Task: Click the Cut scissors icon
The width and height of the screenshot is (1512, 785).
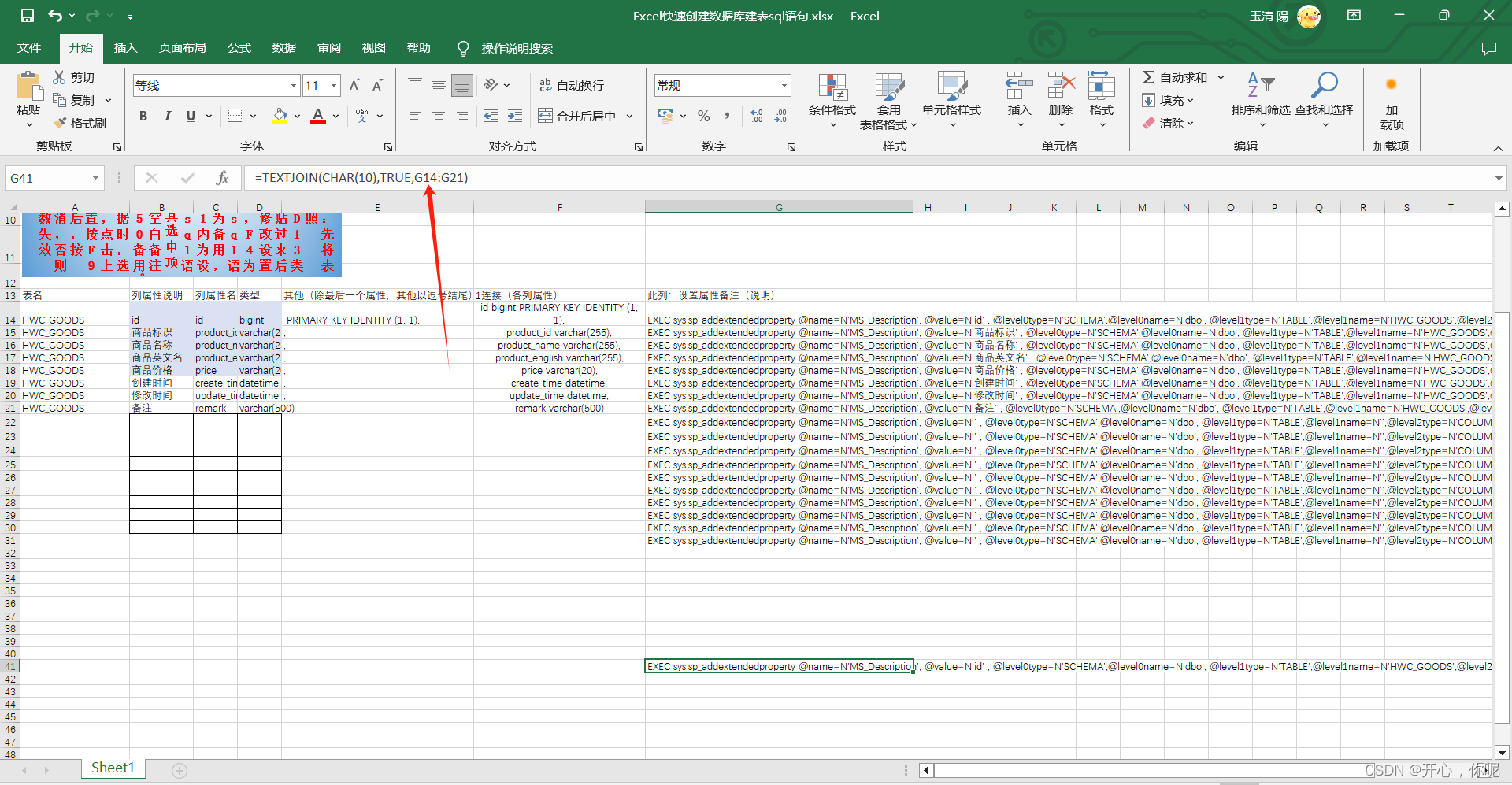Action: pos(59,77)
